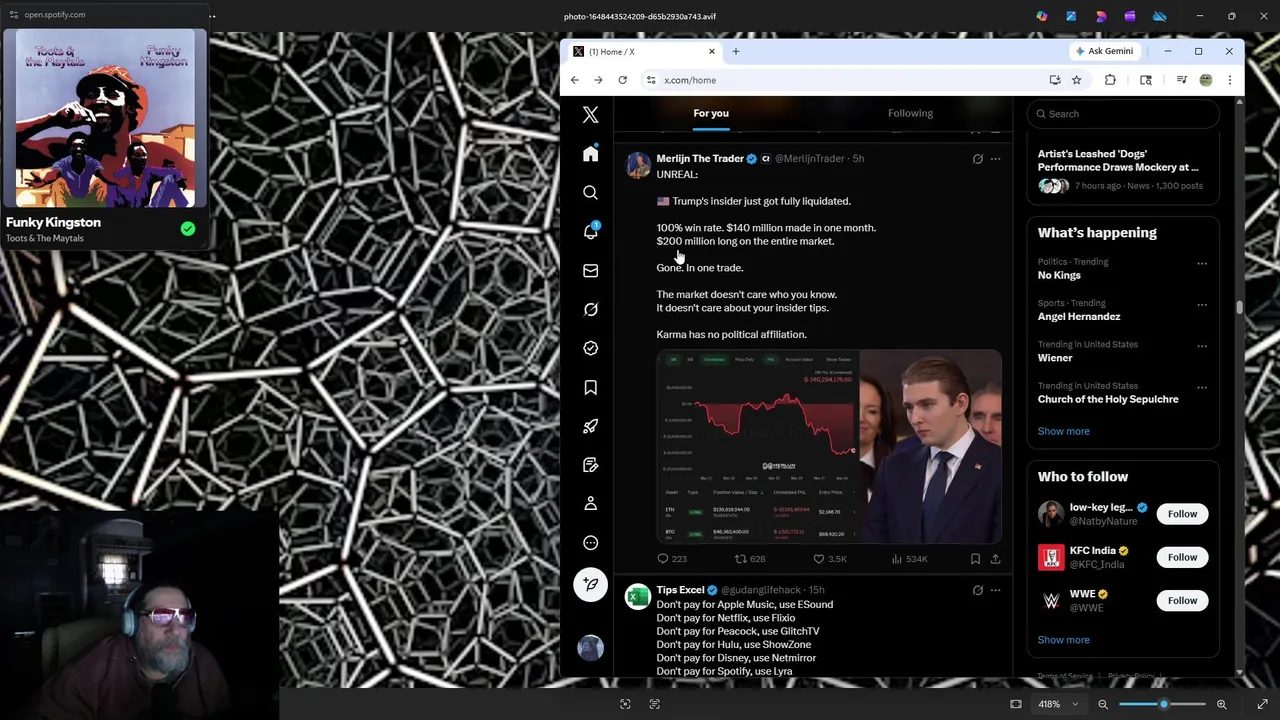Click the X Search field
Image resolution: width=1280 pixels, height=720 pixels.
(x=1124, y=114)
